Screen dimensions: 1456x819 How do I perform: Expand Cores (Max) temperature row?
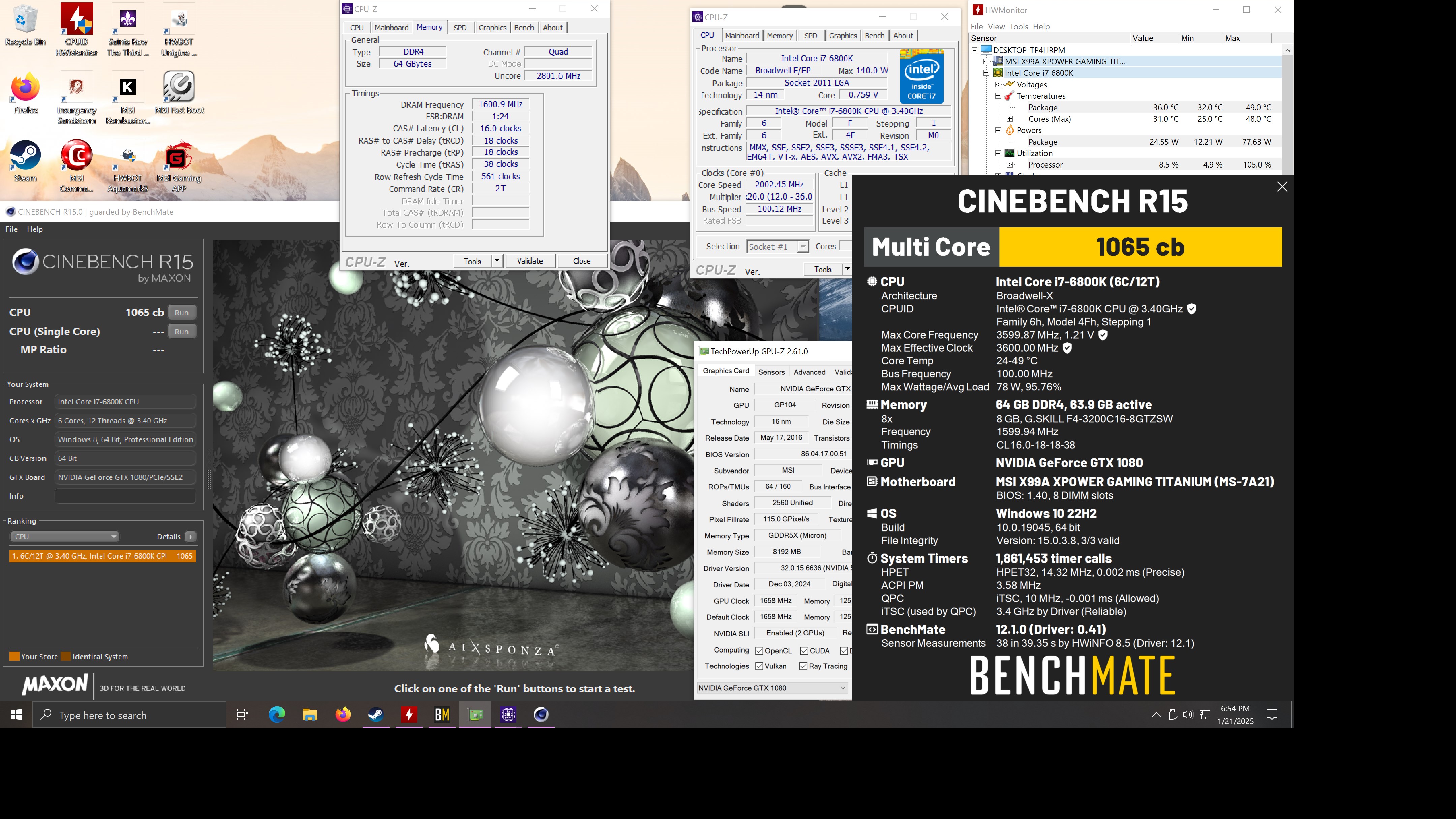point(1010,119)
